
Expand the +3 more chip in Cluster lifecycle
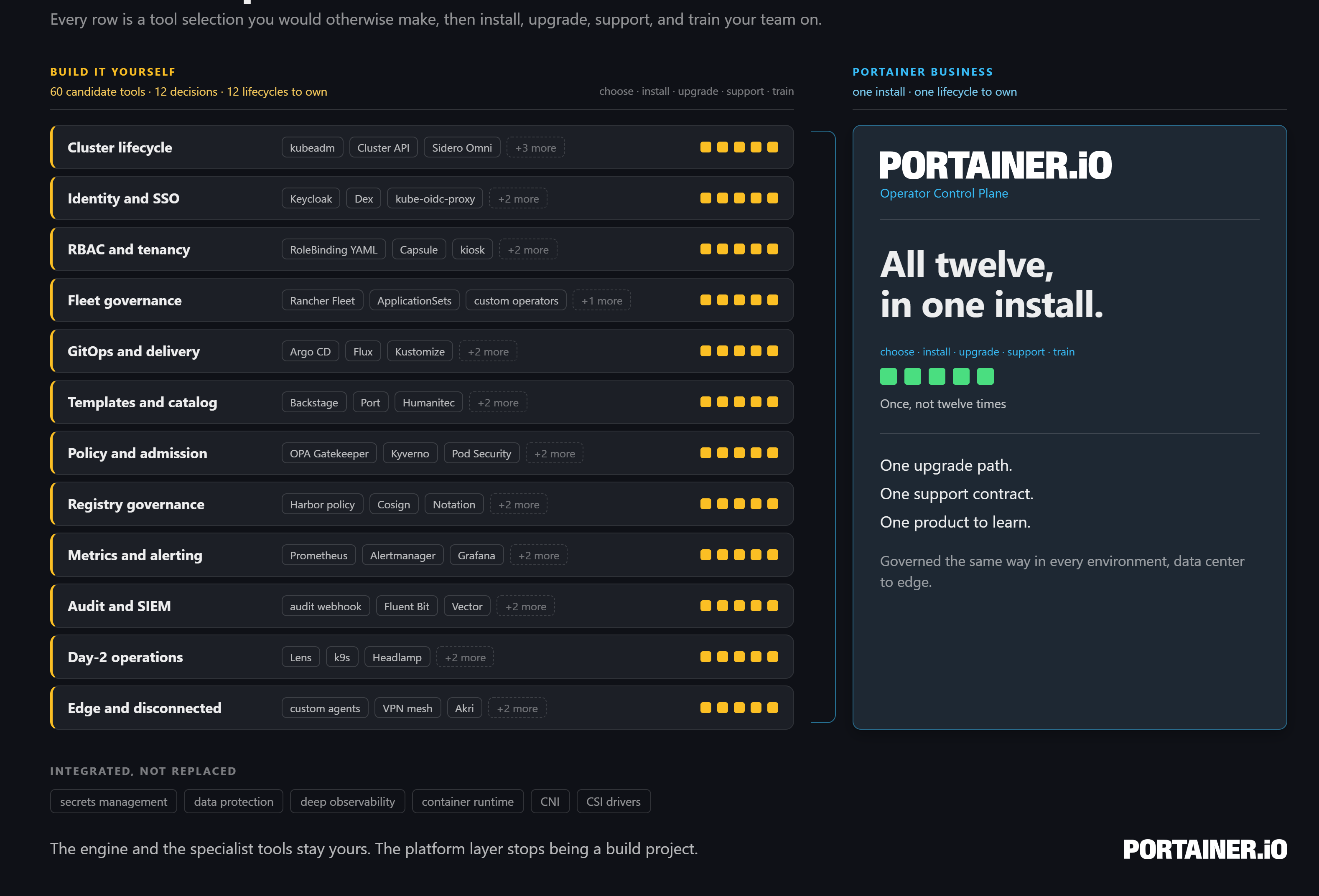[535, 147]
